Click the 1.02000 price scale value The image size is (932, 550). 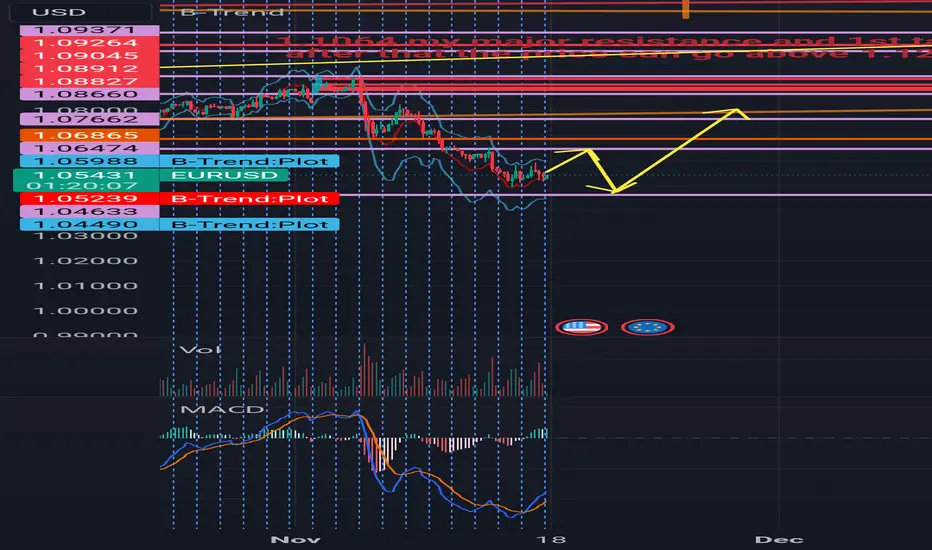(x=86, y=260)
